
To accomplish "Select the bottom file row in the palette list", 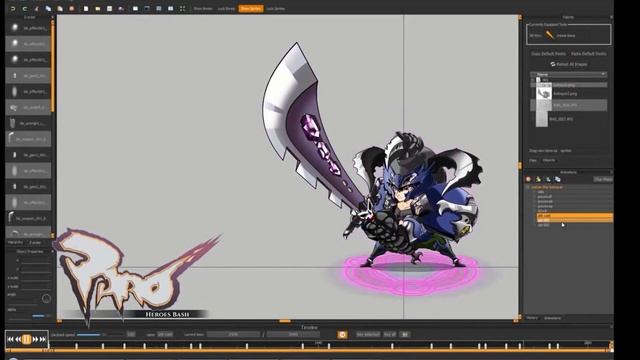I will point(569,119).
